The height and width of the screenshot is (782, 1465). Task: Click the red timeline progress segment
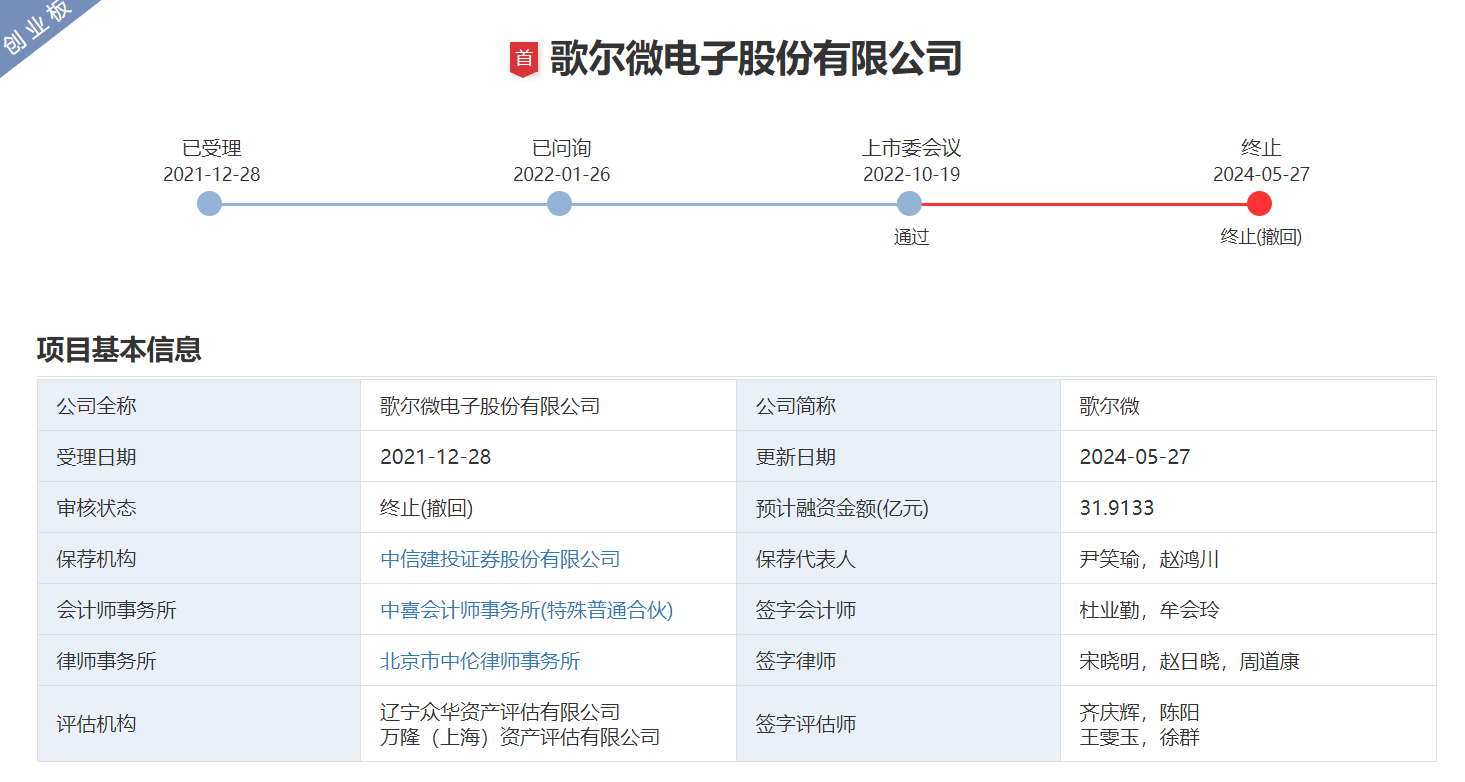coord(1085,204)
